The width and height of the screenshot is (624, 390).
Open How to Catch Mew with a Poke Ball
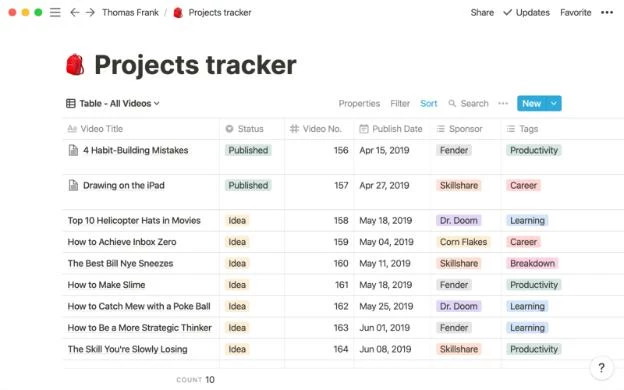coord(139,306)
